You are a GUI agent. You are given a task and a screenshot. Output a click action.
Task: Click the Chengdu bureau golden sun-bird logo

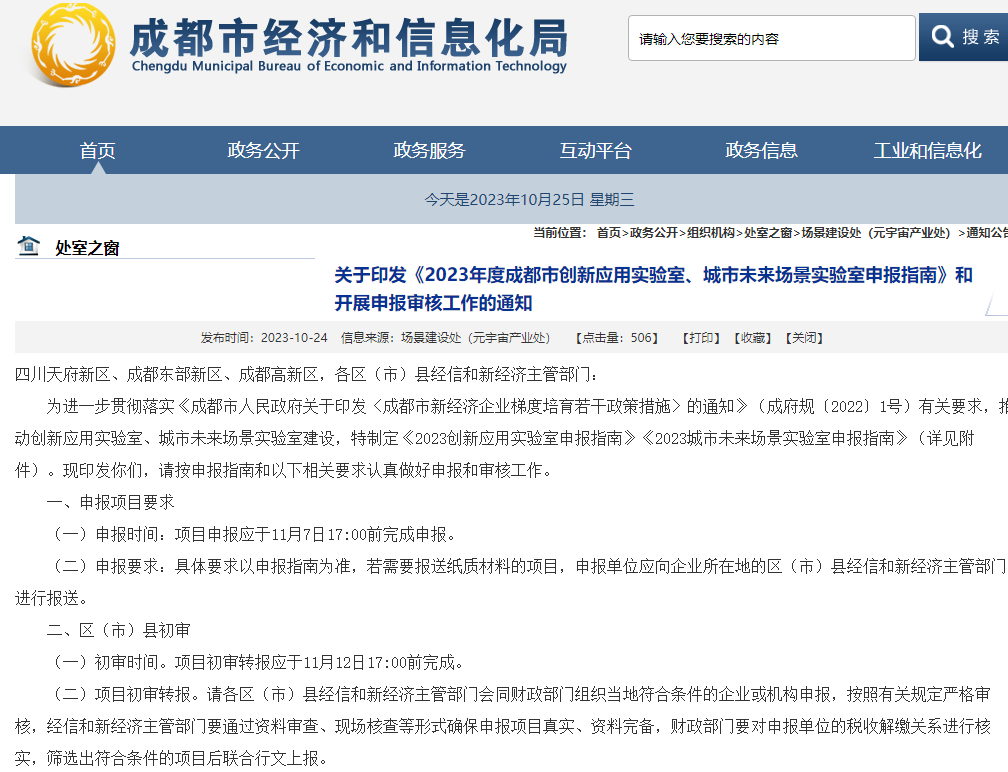tap(72, 44)
